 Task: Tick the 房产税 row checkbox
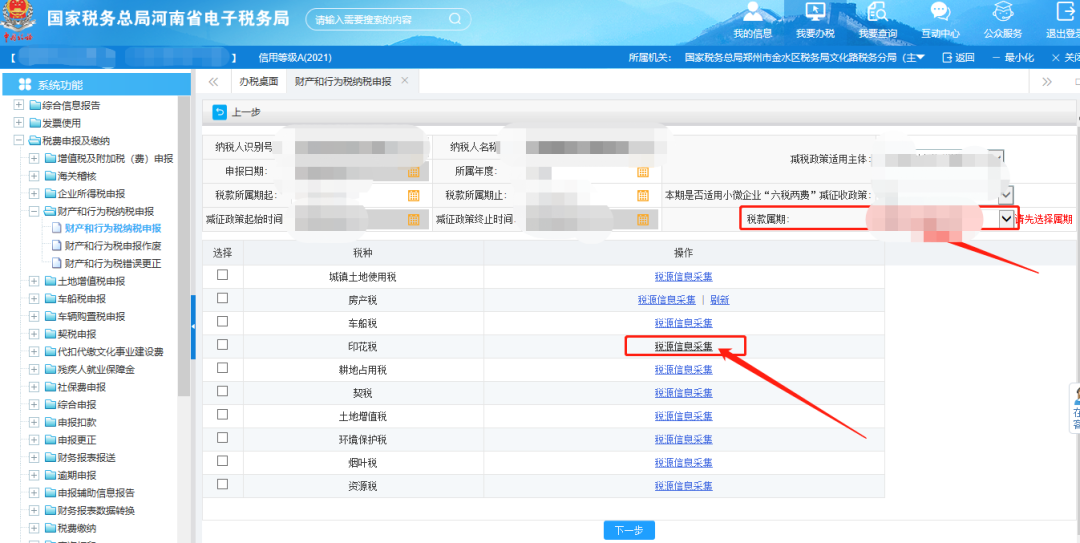point(223,298)
